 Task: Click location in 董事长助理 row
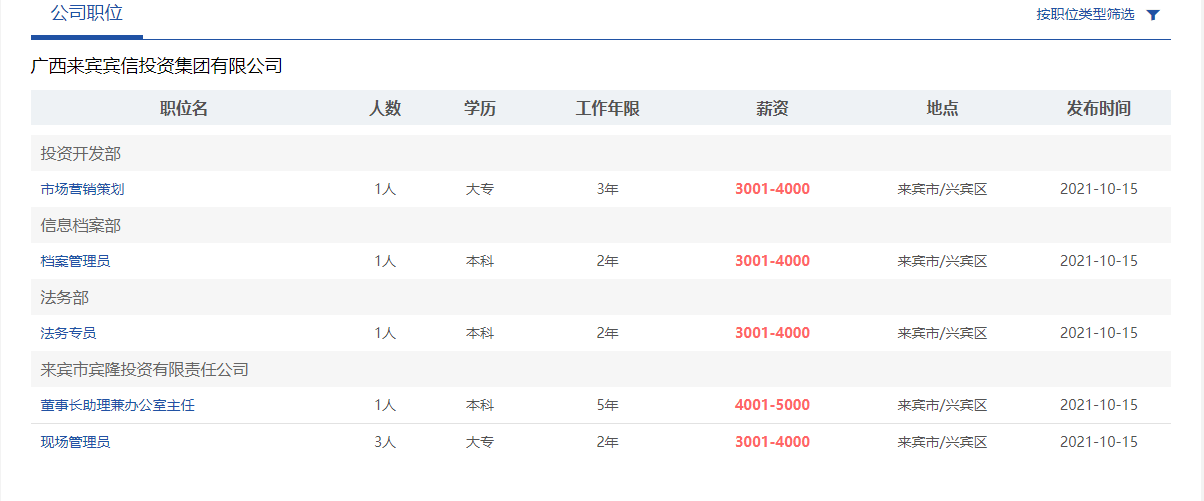(x=942, y=405)
